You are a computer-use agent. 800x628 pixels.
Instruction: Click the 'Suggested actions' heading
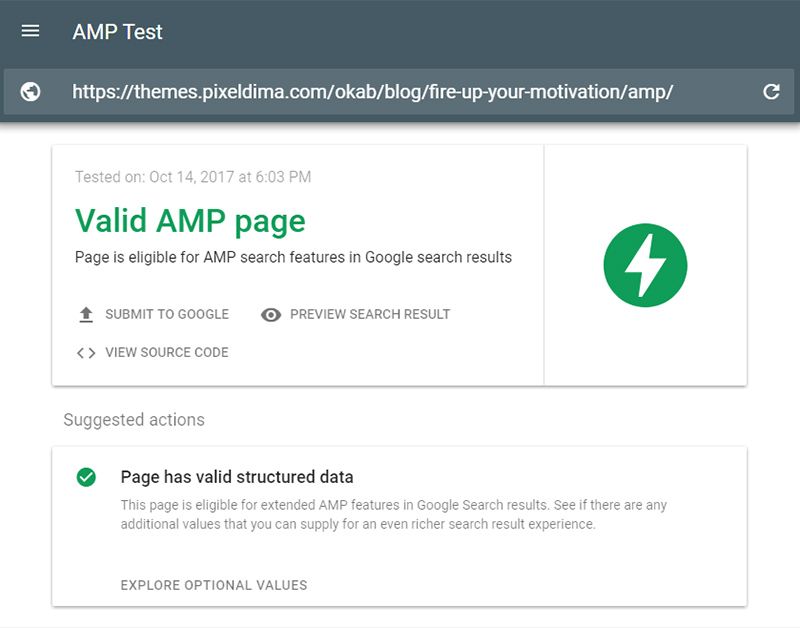pyautogui.click(x=134, y=420)
